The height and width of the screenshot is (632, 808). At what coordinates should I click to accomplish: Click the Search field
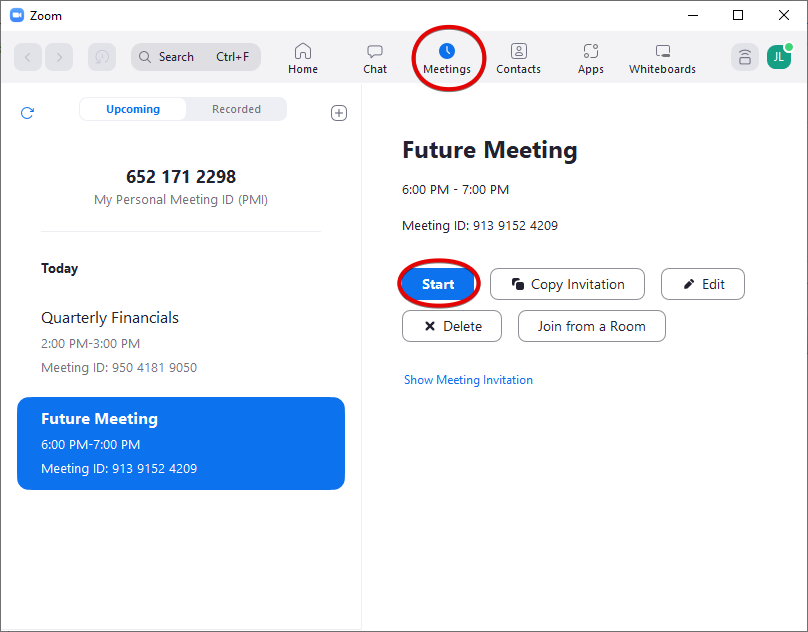195,57
